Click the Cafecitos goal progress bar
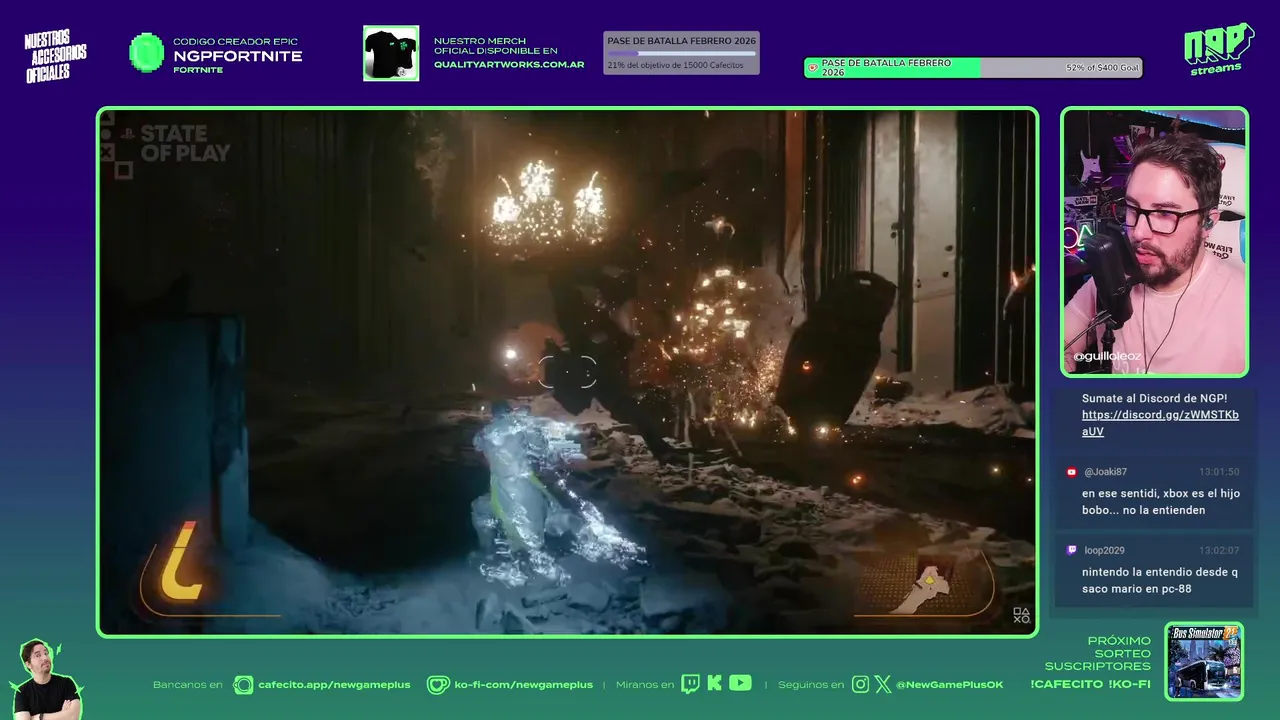The width and height of the screenshot is (1280, 720). click(681, 53)
